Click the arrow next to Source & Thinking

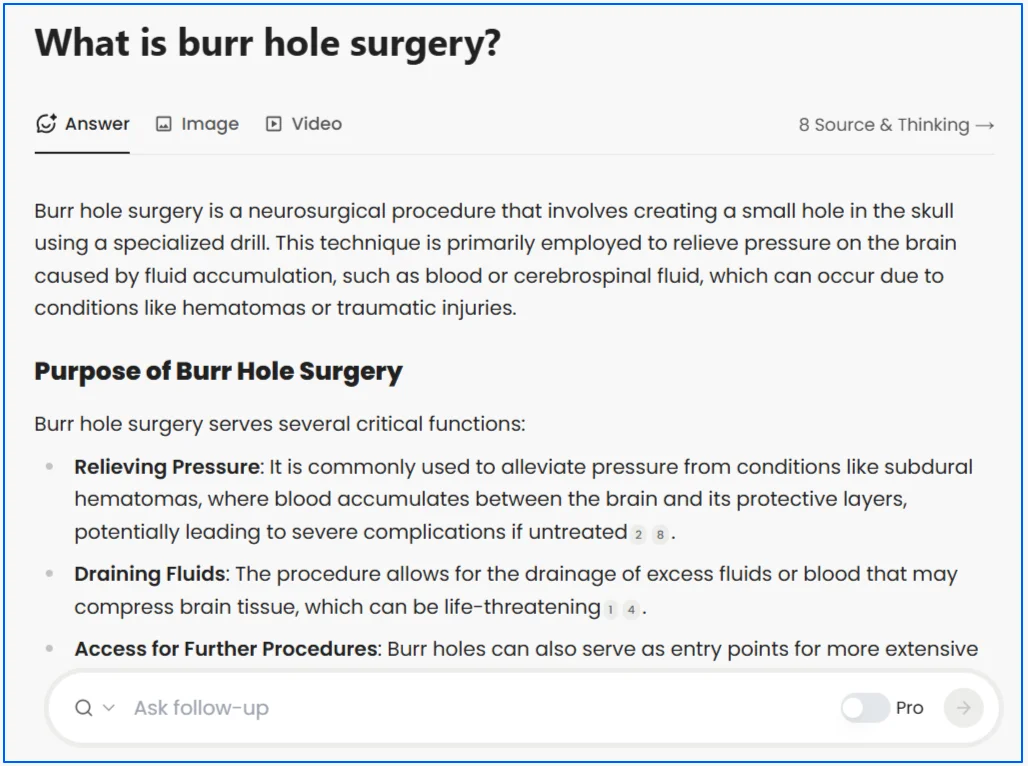985,125
